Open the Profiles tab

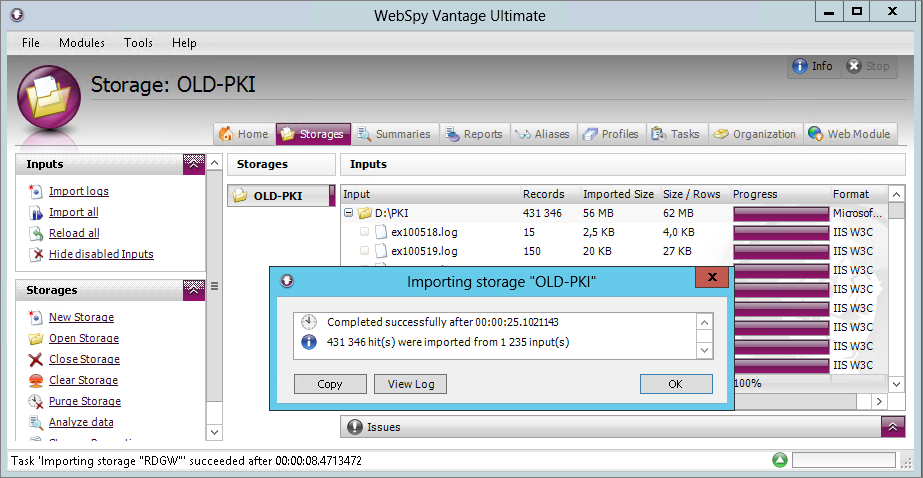611,134
